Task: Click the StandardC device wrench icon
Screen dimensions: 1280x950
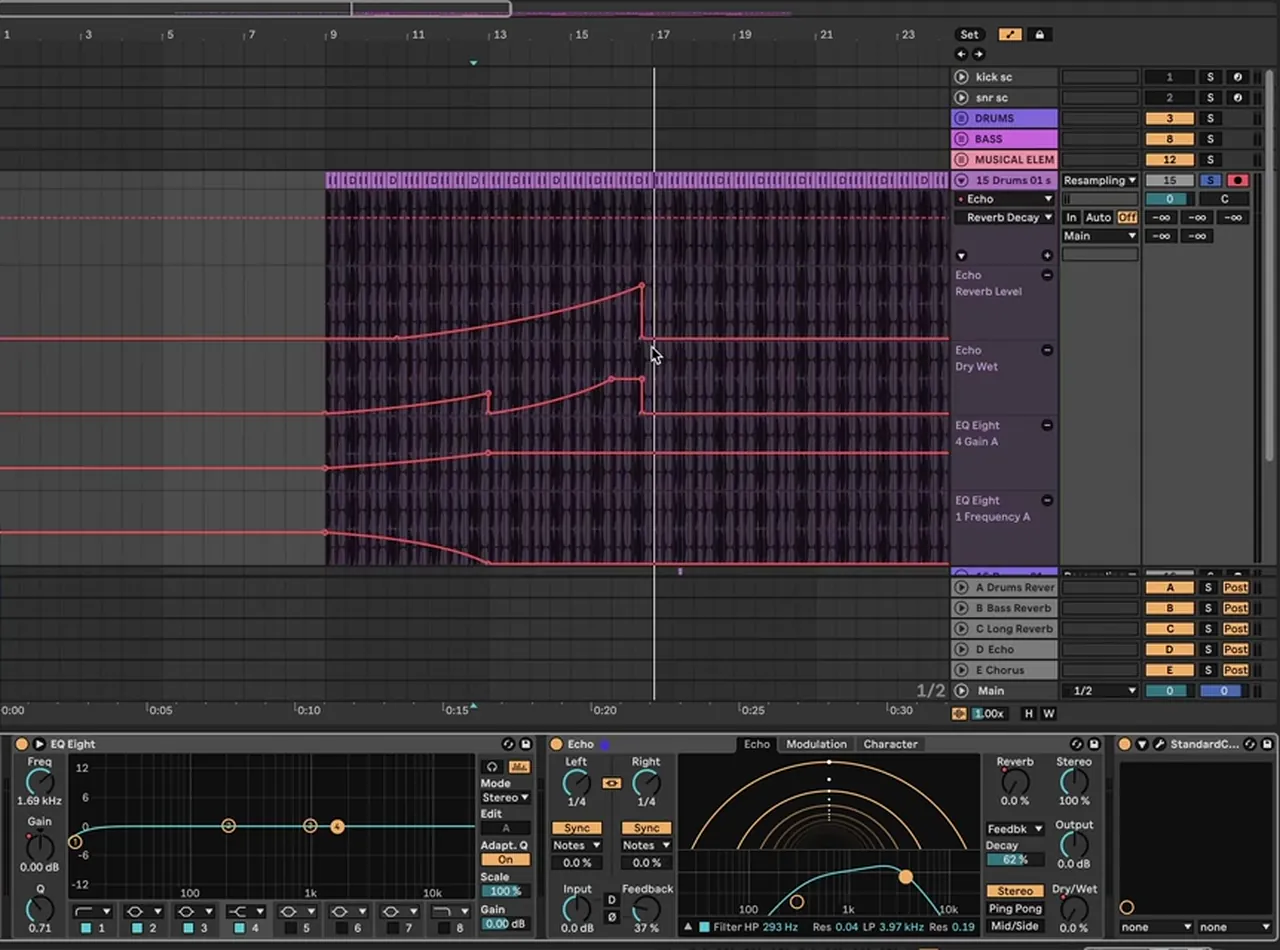Action: [x=1159, y=744]
